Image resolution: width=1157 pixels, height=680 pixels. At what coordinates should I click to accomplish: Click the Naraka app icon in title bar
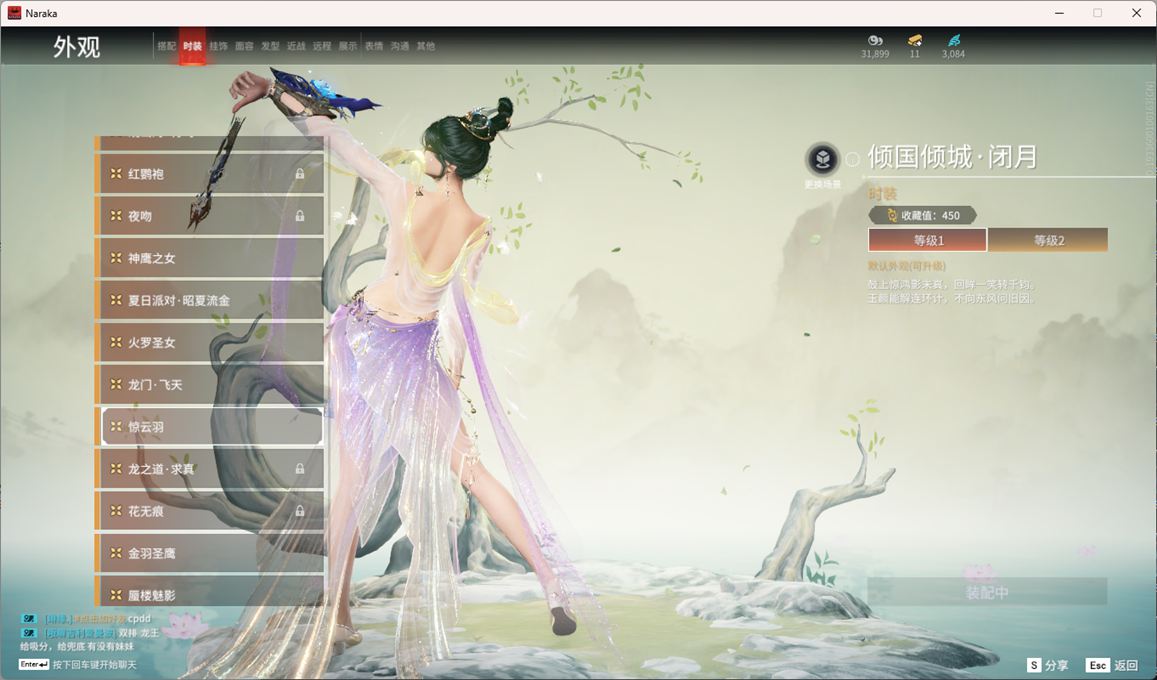click(14, 13)
